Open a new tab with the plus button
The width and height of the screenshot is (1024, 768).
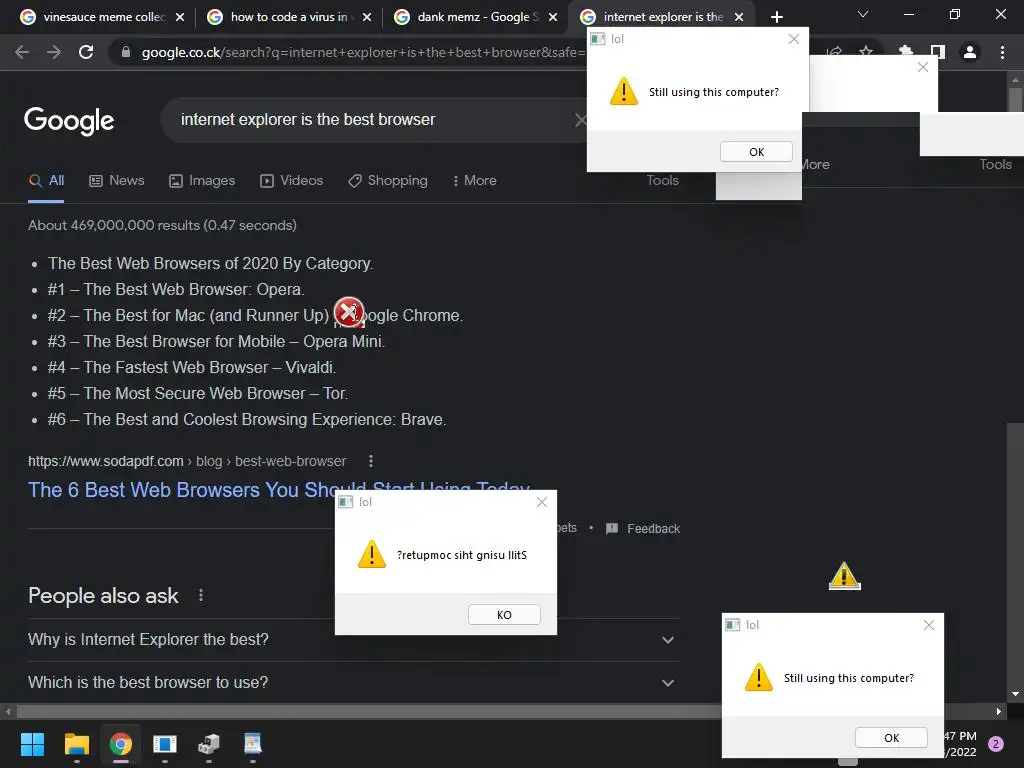(x=776, y=17)
